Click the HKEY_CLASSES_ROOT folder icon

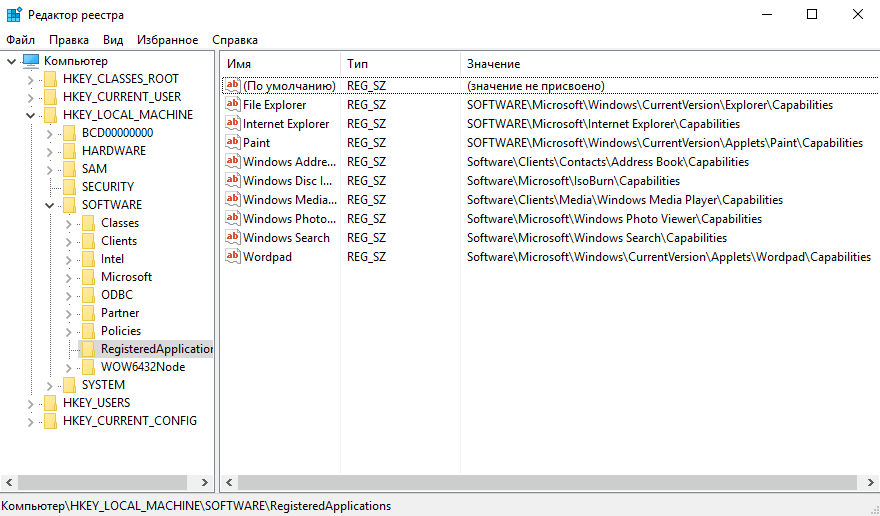coord(51,79)
